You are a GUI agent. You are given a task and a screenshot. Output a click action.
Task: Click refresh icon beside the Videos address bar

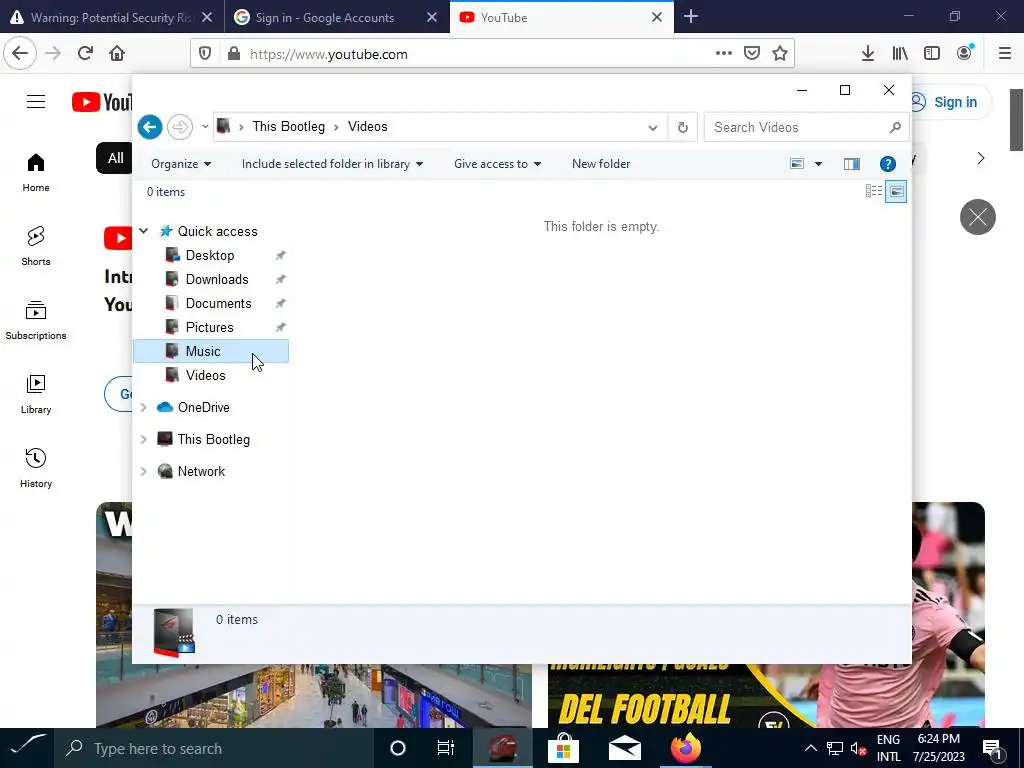point(682,127)
